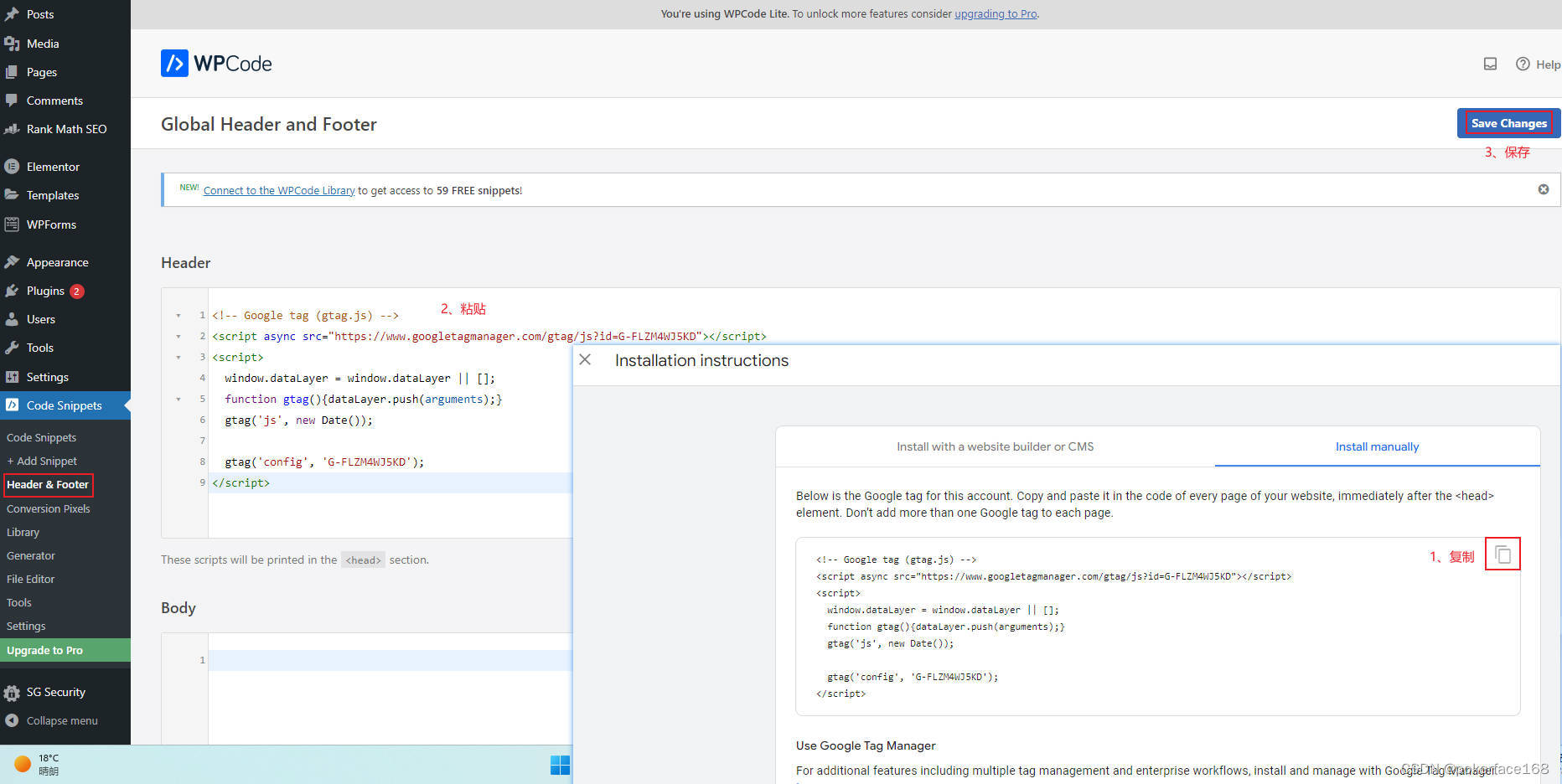
Task: Click Save Changes button
Action: [x=1508, y=123]
